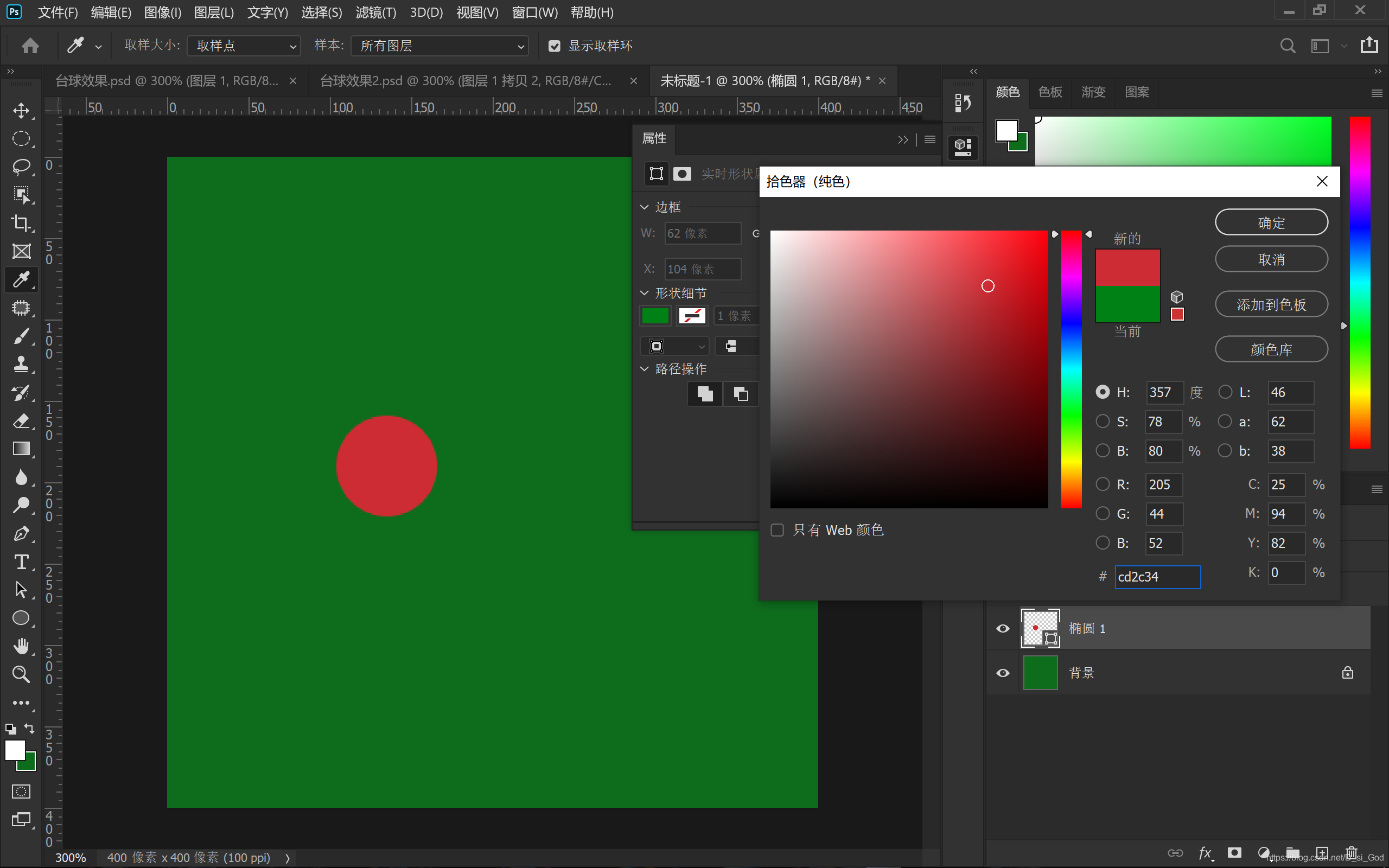Click the subtract front shape path button
The height and width of the screenshot is (868, 1389).
tap(741, 394)
